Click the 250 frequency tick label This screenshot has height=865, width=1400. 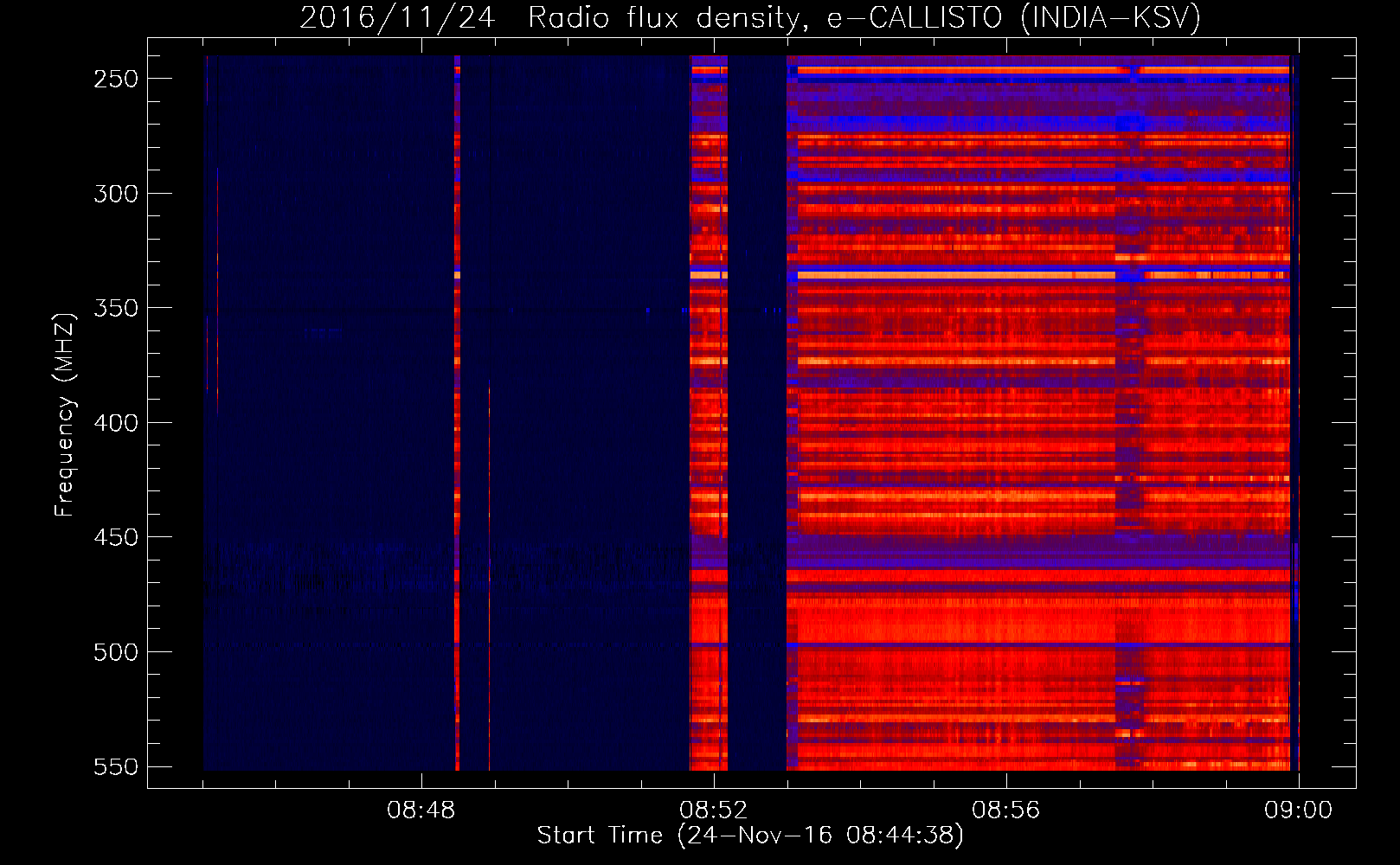coord(116,79)
